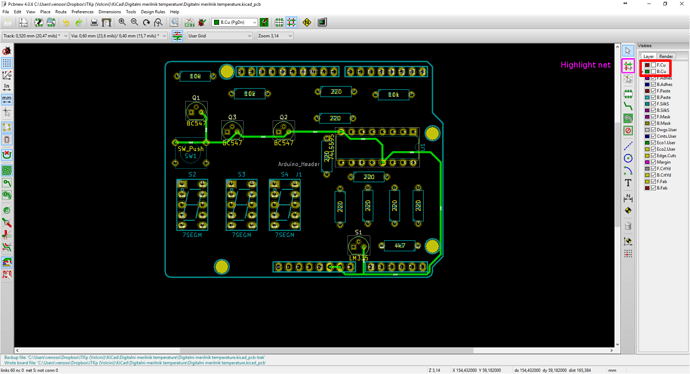Click the horizontal scrollbar below the canvas
Viewport: 690px width, 374px height.
click(314, 351)
